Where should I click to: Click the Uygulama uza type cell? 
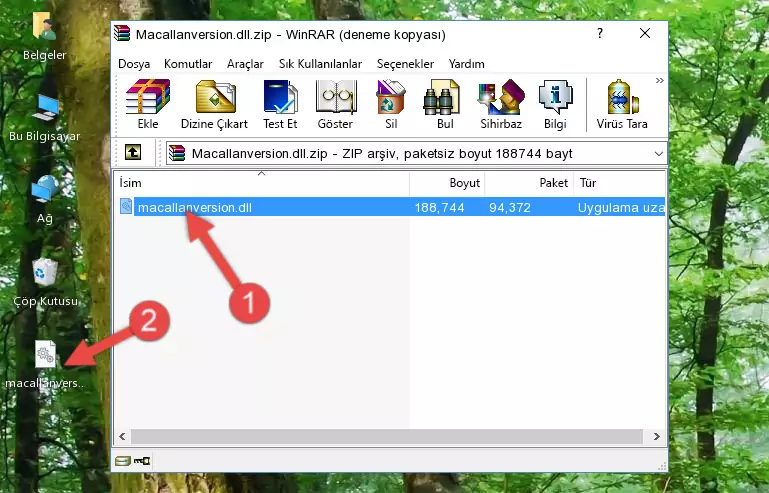click(x=621, y=208)
